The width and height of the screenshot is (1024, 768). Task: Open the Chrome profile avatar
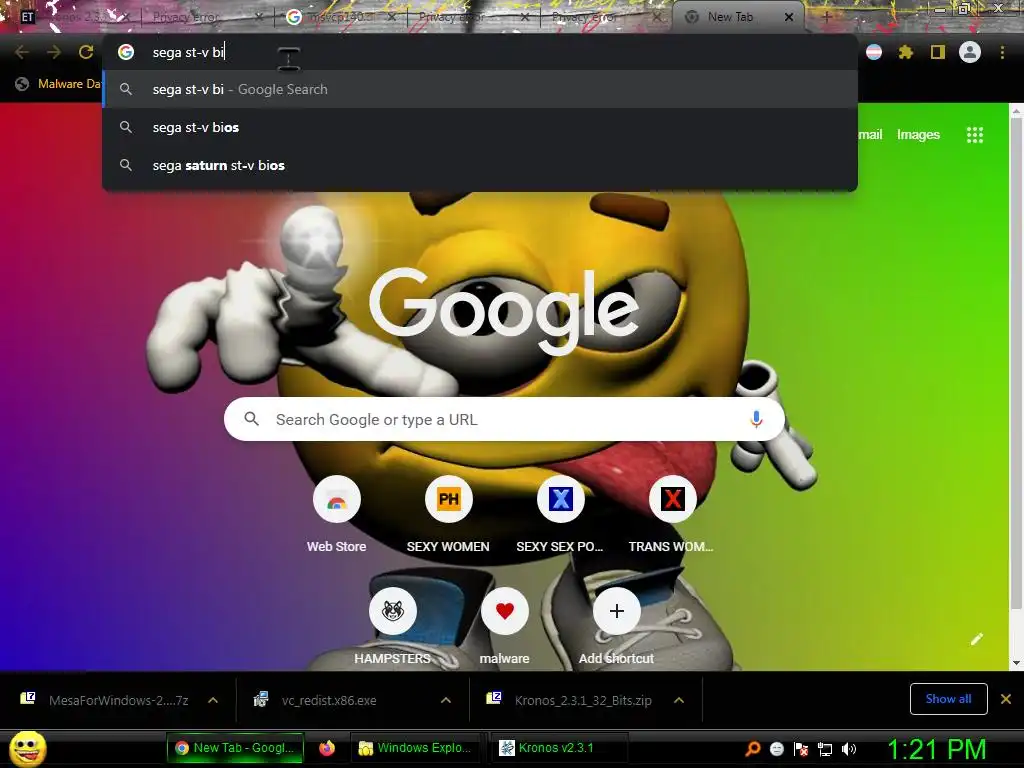click(970, 52)
